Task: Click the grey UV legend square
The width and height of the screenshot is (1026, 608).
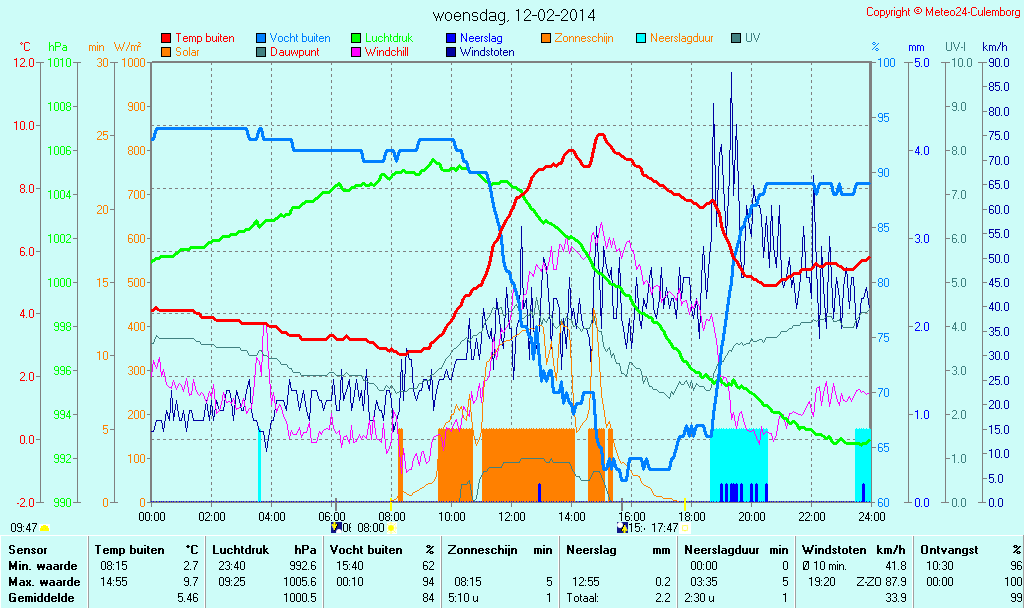Action: tap(736, 38)
